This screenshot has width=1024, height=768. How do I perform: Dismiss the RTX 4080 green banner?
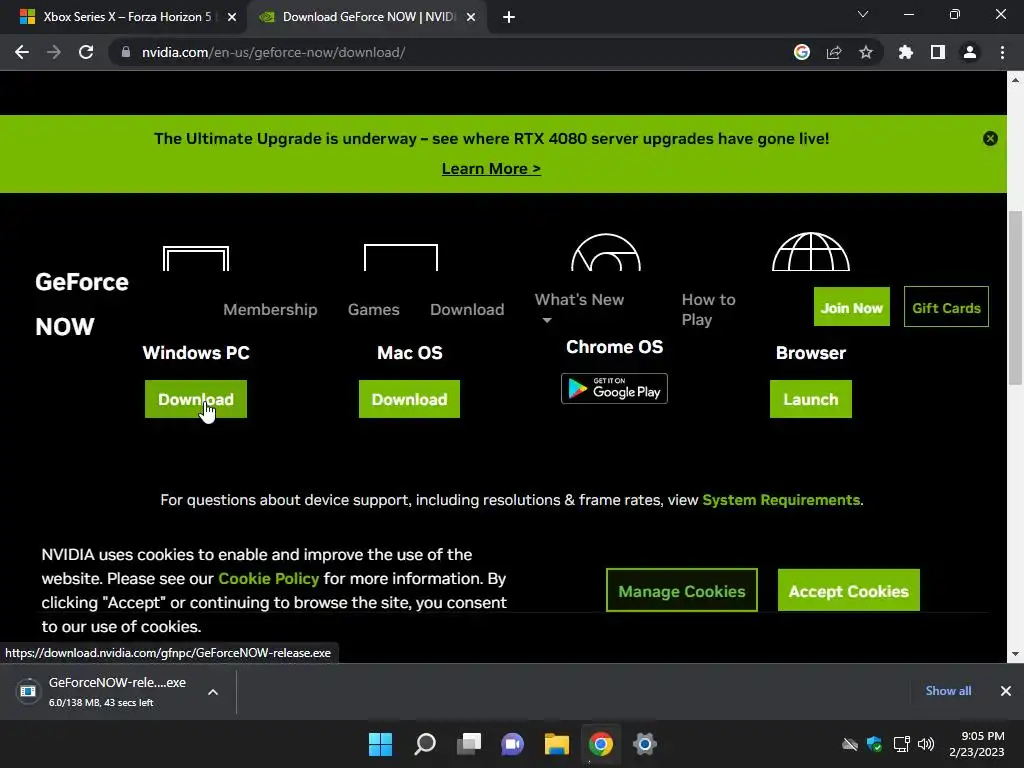(x=990, y=138)
